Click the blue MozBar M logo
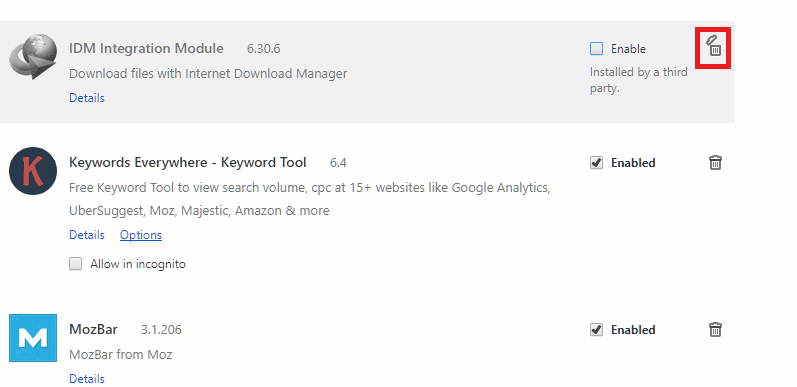Image resolution: width=797 pixels, height=387 pixels. coord(33,338)
